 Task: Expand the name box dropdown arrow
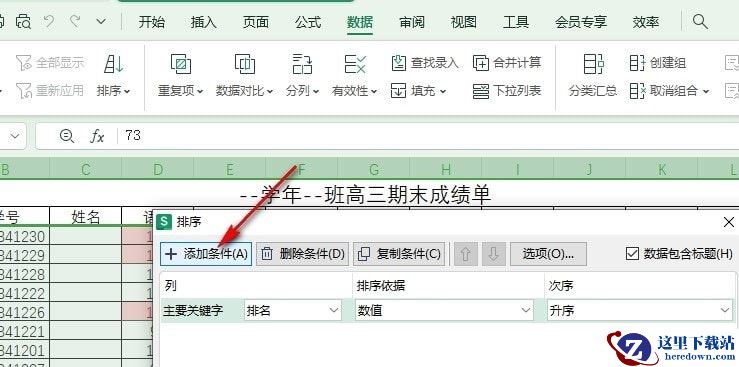coord(15,136)
